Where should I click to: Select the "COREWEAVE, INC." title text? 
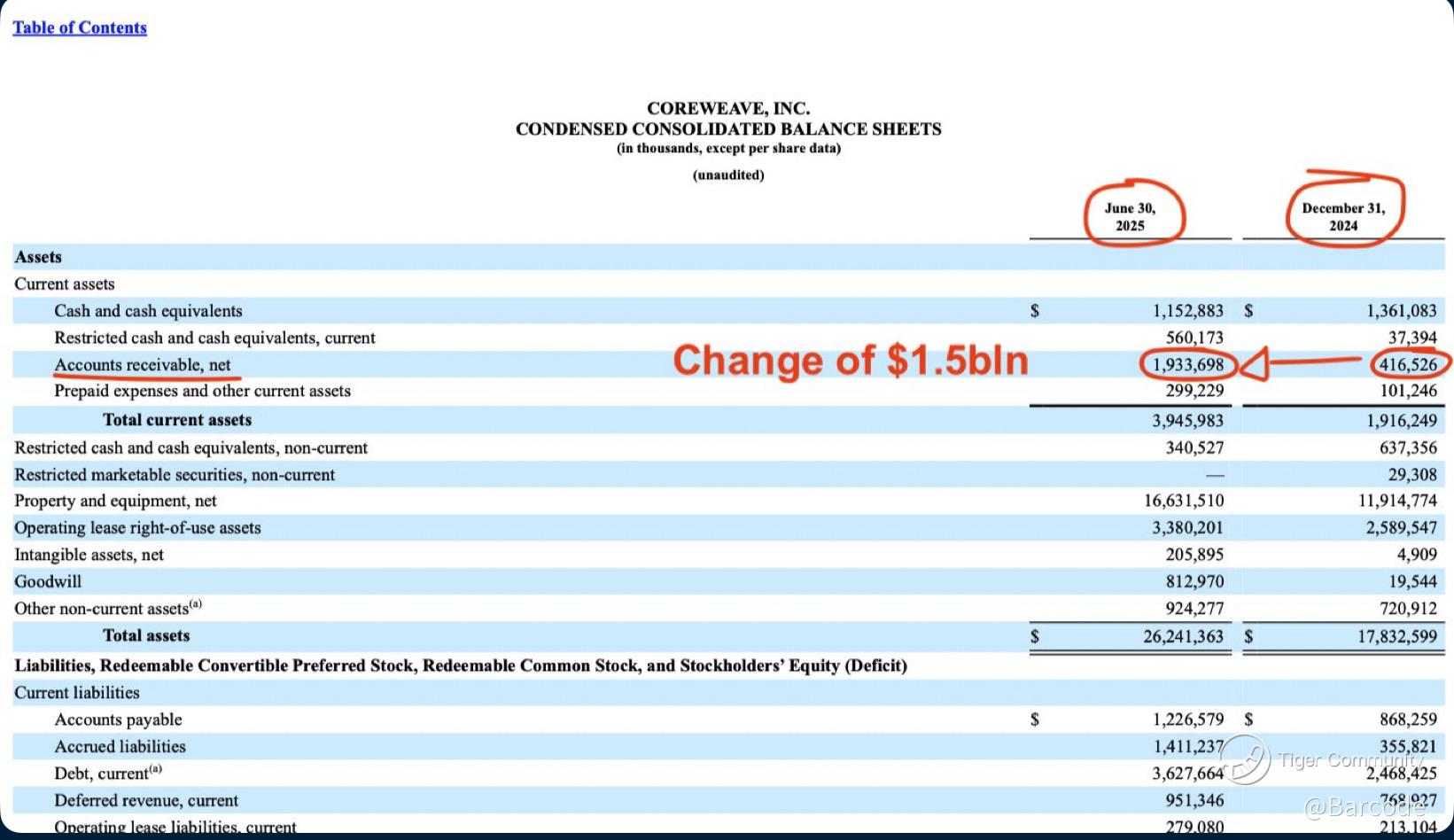728,108
